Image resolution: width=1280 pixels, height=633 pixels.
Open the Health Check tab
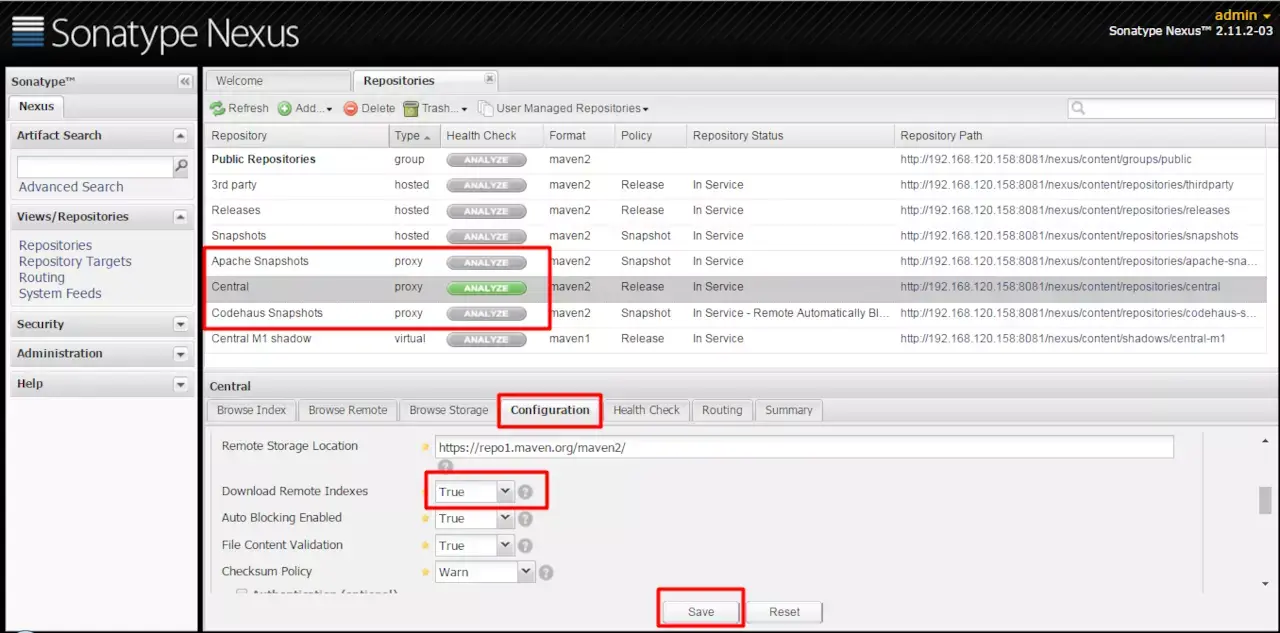[x=646, y=410]
